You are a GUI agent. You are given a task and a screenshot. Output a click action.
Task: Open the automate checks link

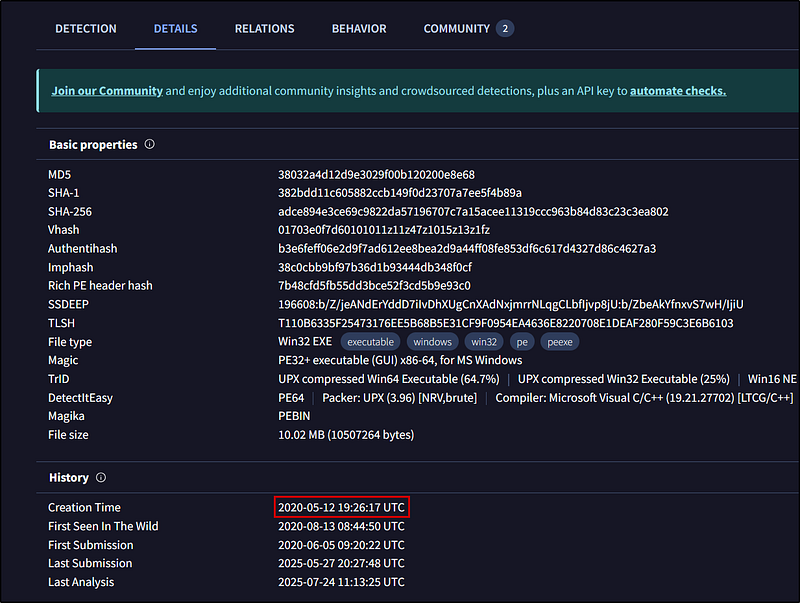tap(678, 91)
